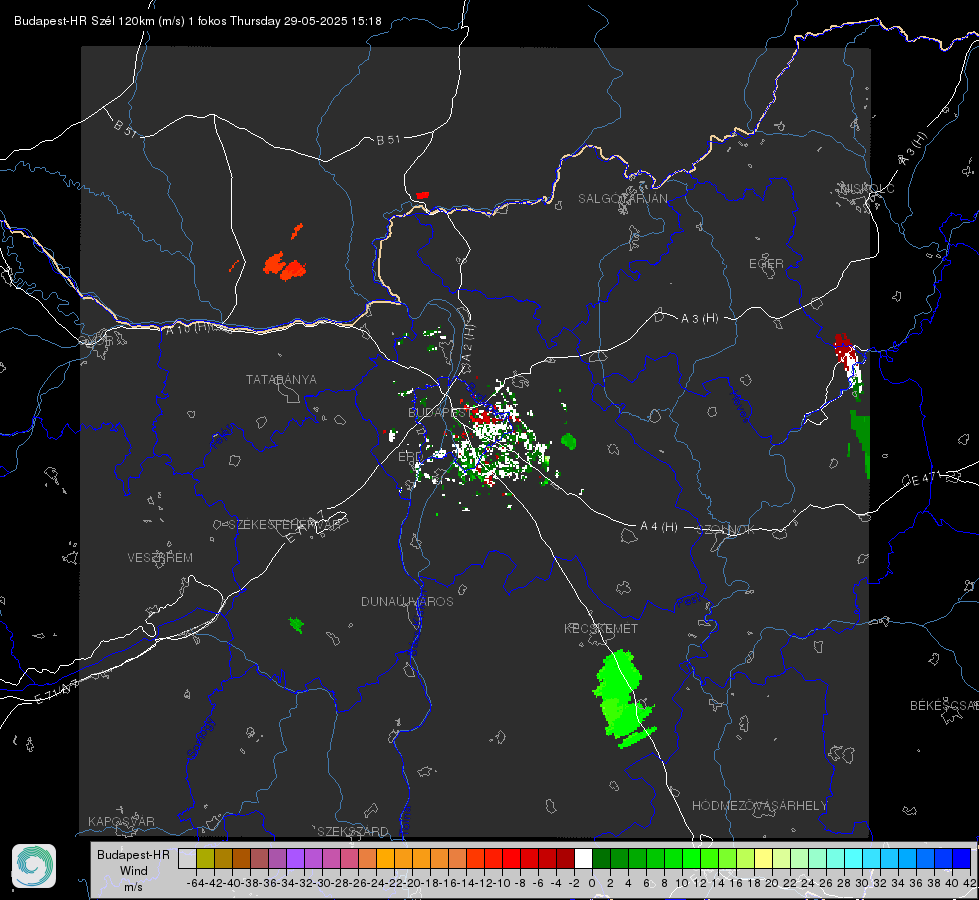Pick the dark blue swatch at the legend's right end
This screenshot has height=900, width=979.
[x=962, y=858]
